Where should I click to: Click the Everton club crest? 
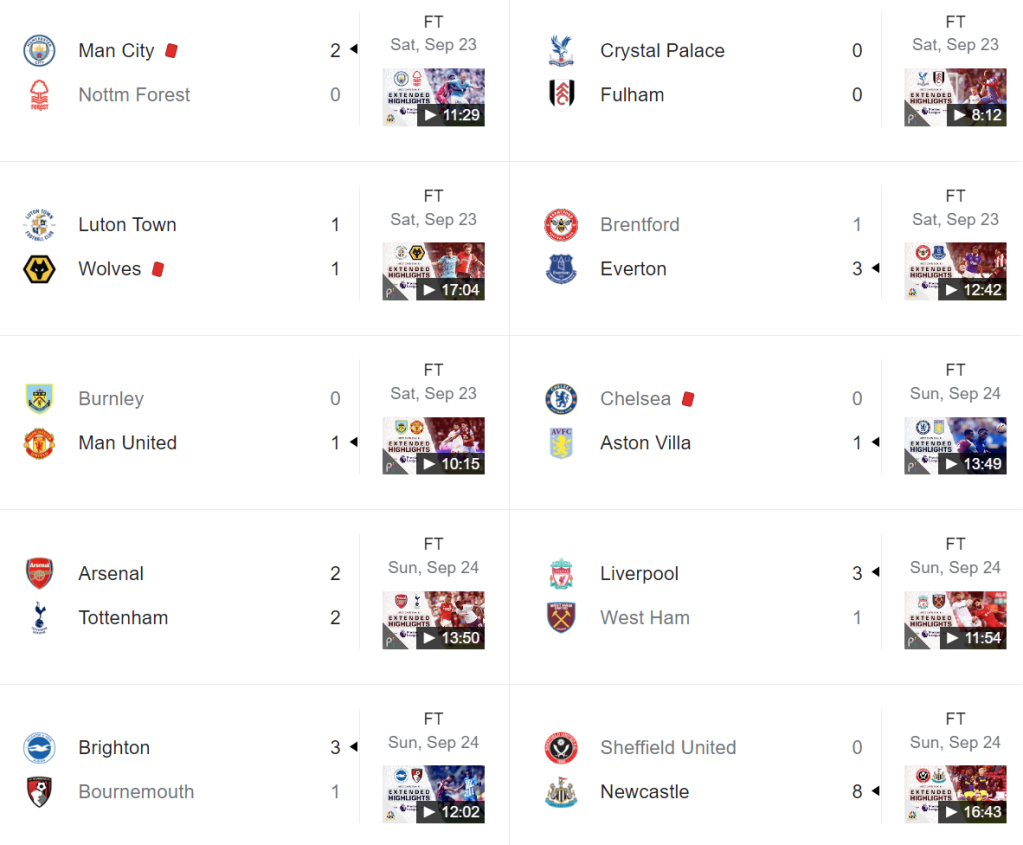pos(561,269)
